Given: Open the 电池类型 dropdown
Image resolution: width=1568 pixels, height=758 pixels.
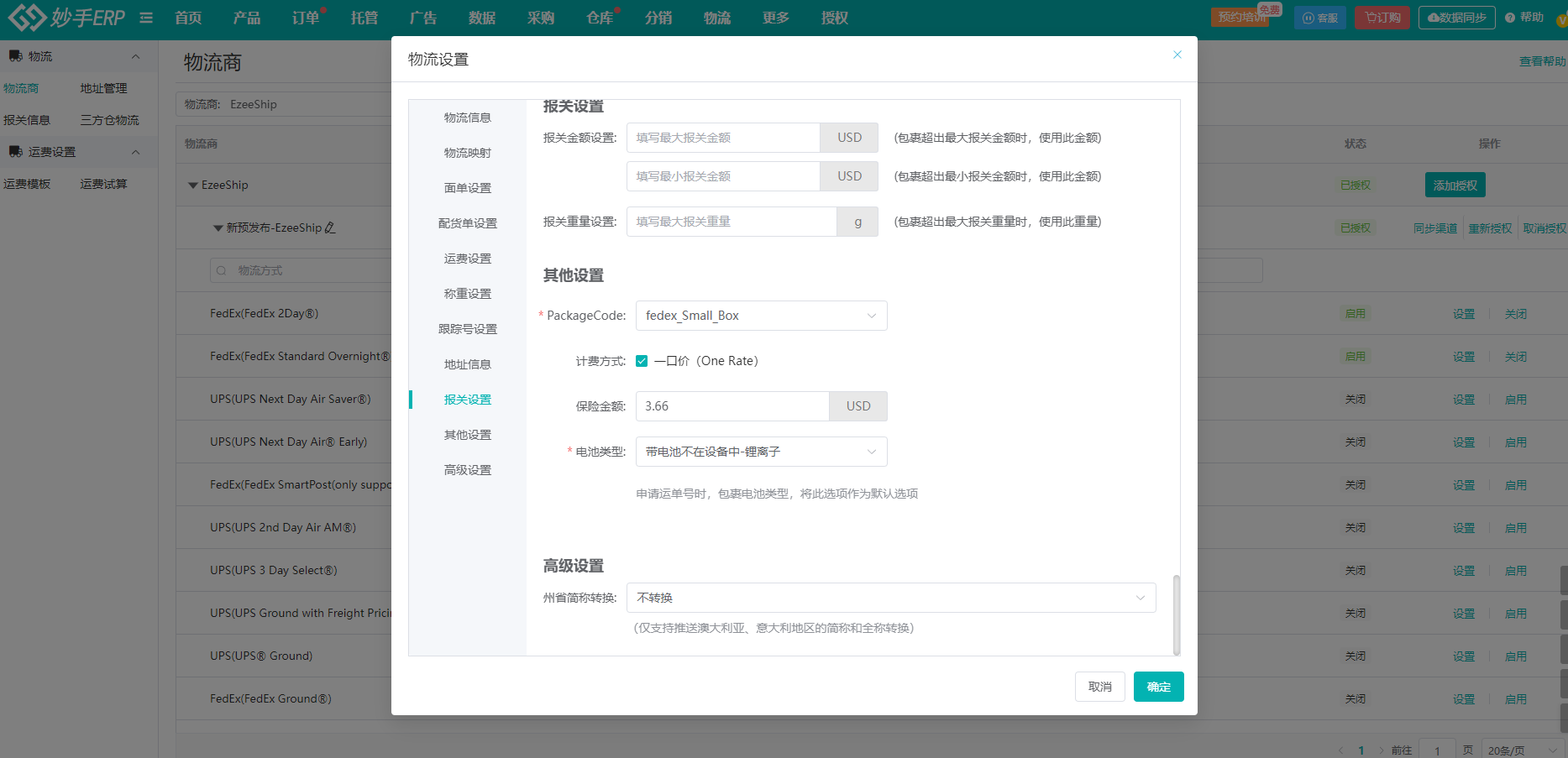Looking at the screenshot, I should (761, 452).
